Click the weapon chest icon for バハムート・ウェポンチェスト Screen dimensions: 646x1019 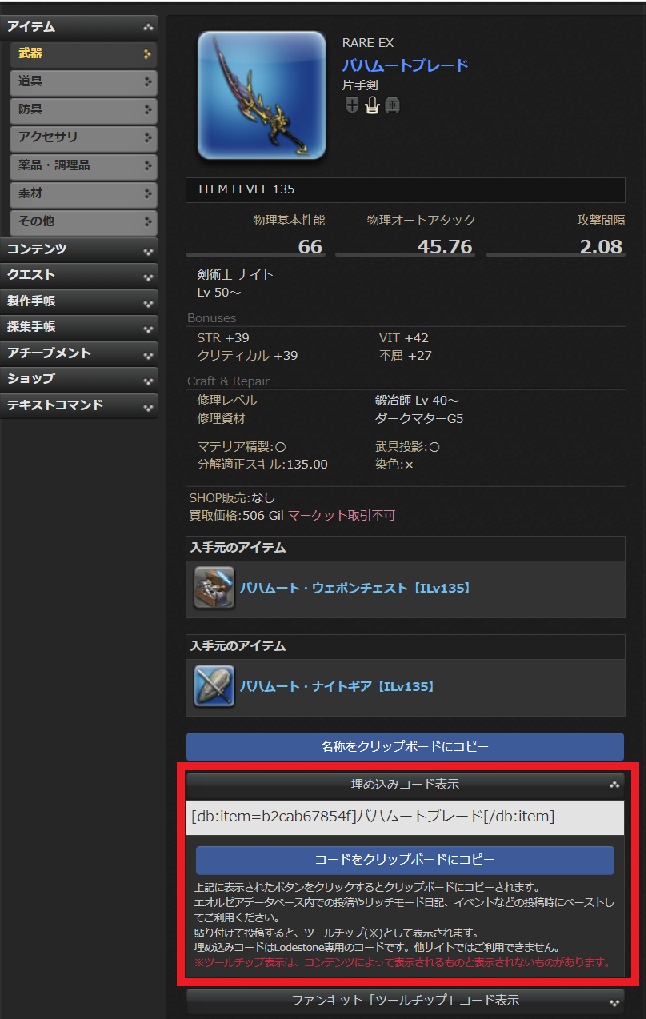[x=214, y=587]
